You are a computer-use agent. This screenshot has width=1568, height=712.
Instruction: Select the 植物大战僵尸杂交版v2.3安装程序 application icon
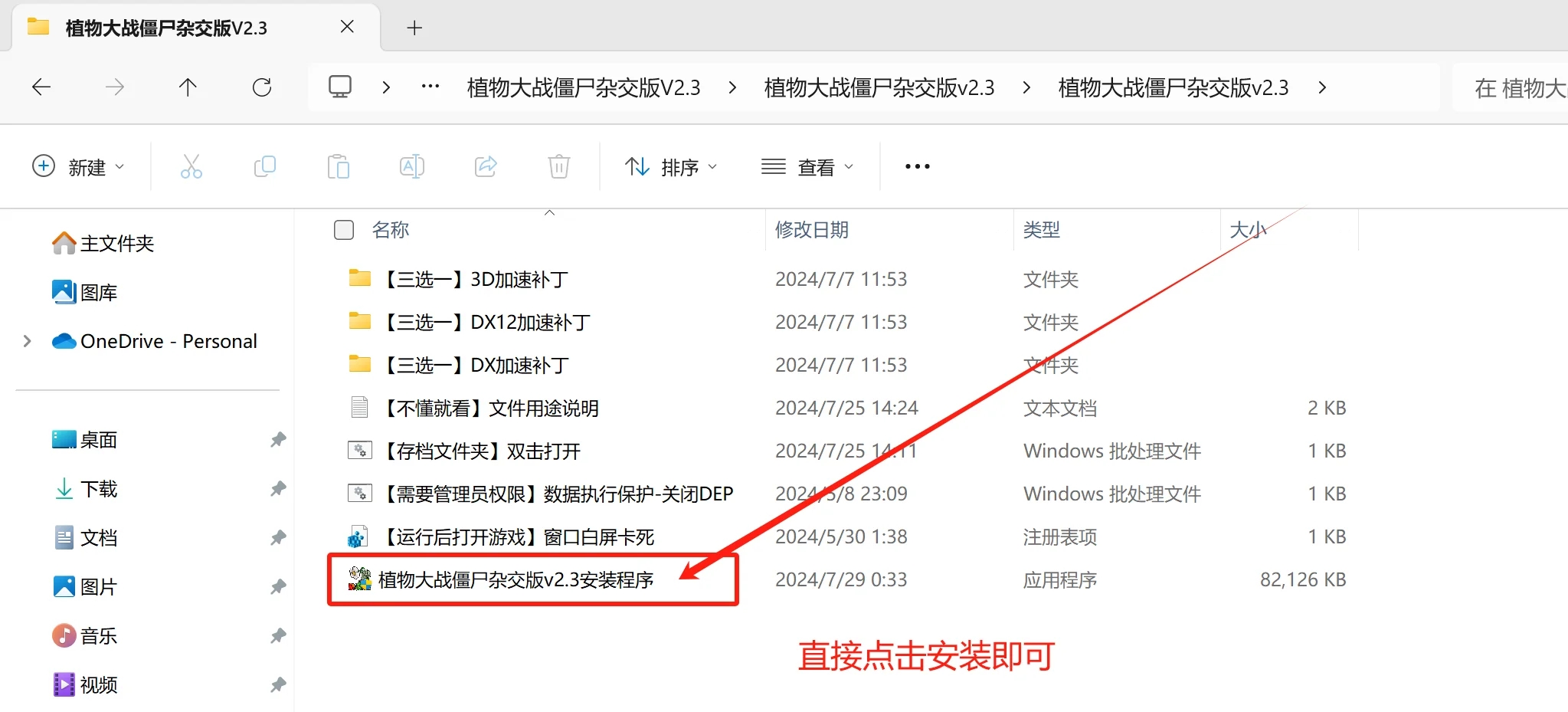click(360, 579)
